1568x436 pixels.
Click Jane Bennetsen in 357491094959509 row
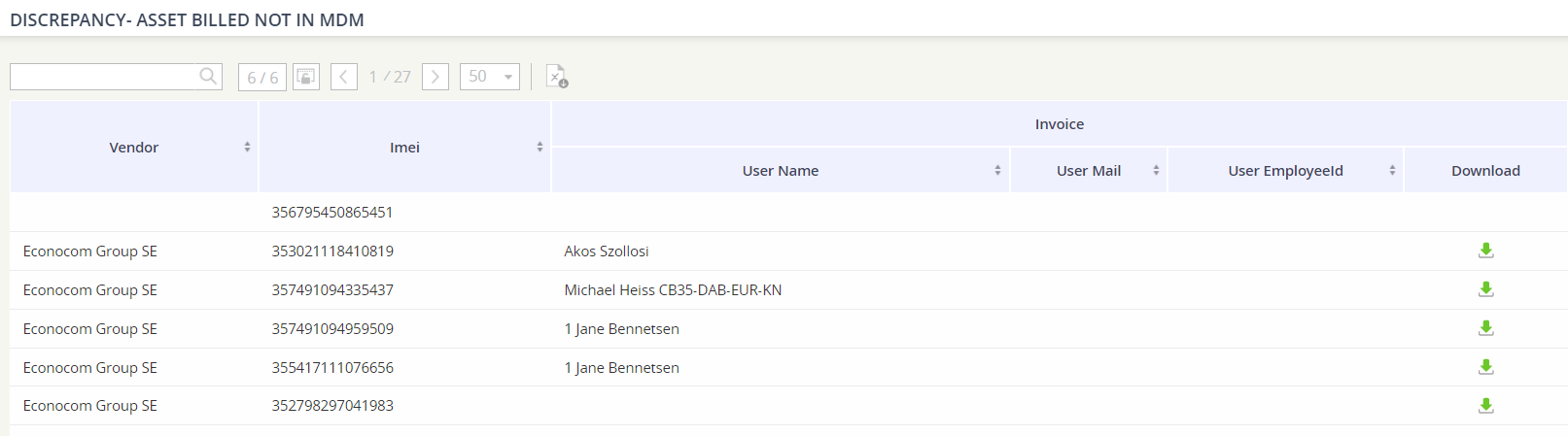(622, 328)
